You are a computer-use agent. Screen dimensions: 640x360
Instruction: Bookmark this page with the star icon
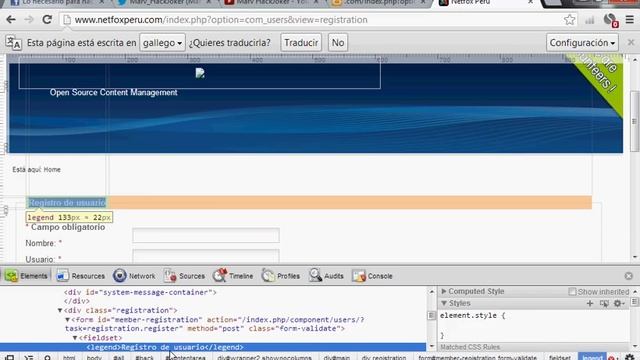pos(569,20)
